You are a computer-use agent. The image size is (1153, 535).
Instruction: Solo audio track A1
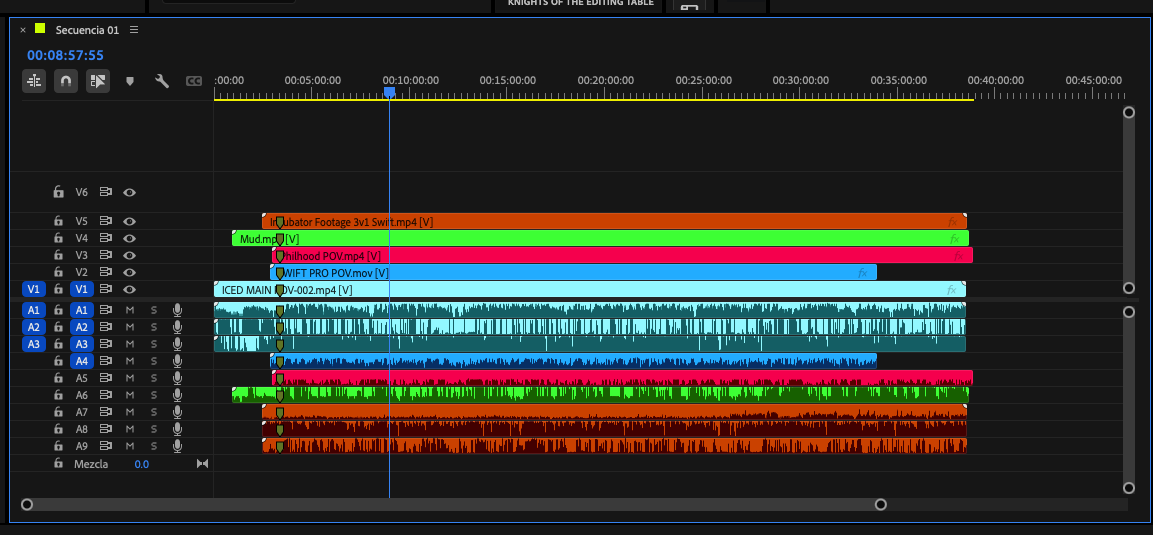(154, 310)
